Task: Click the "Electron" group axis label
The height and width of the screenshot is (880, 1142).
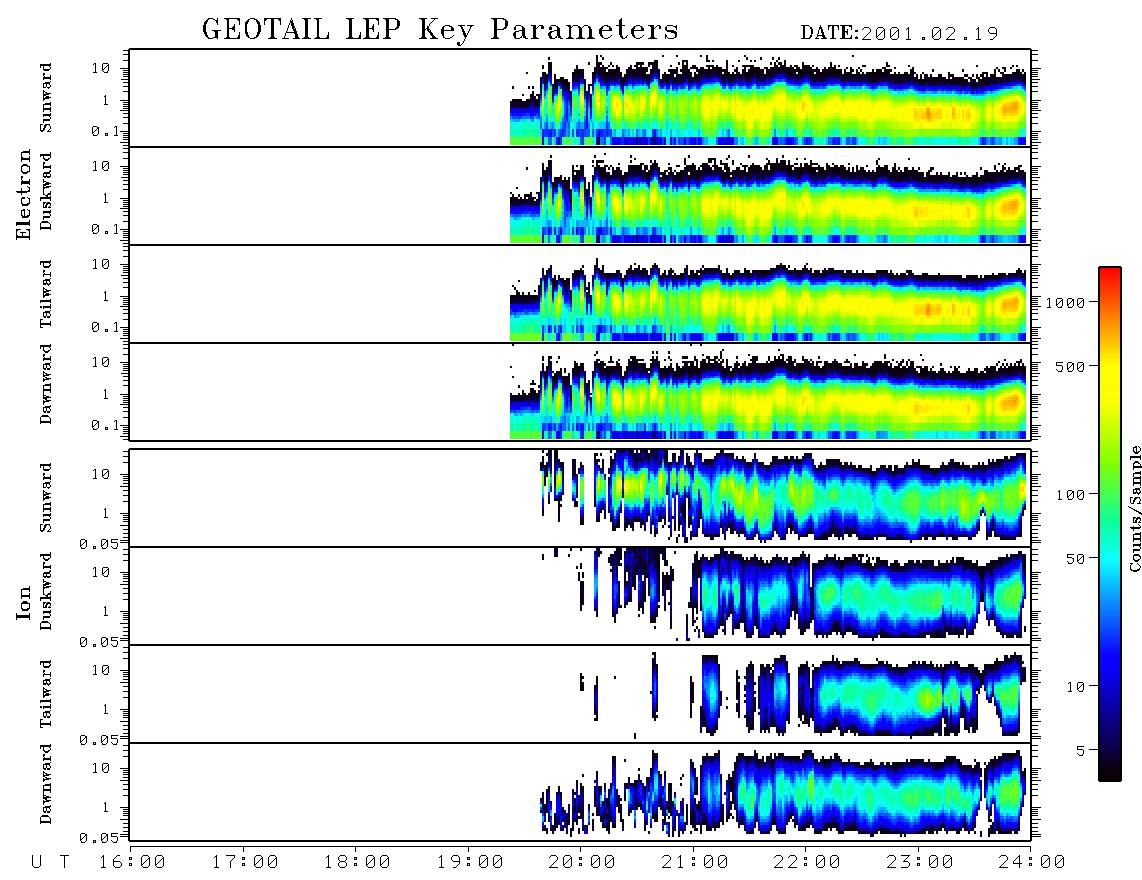Action: (x=24, y=195)
